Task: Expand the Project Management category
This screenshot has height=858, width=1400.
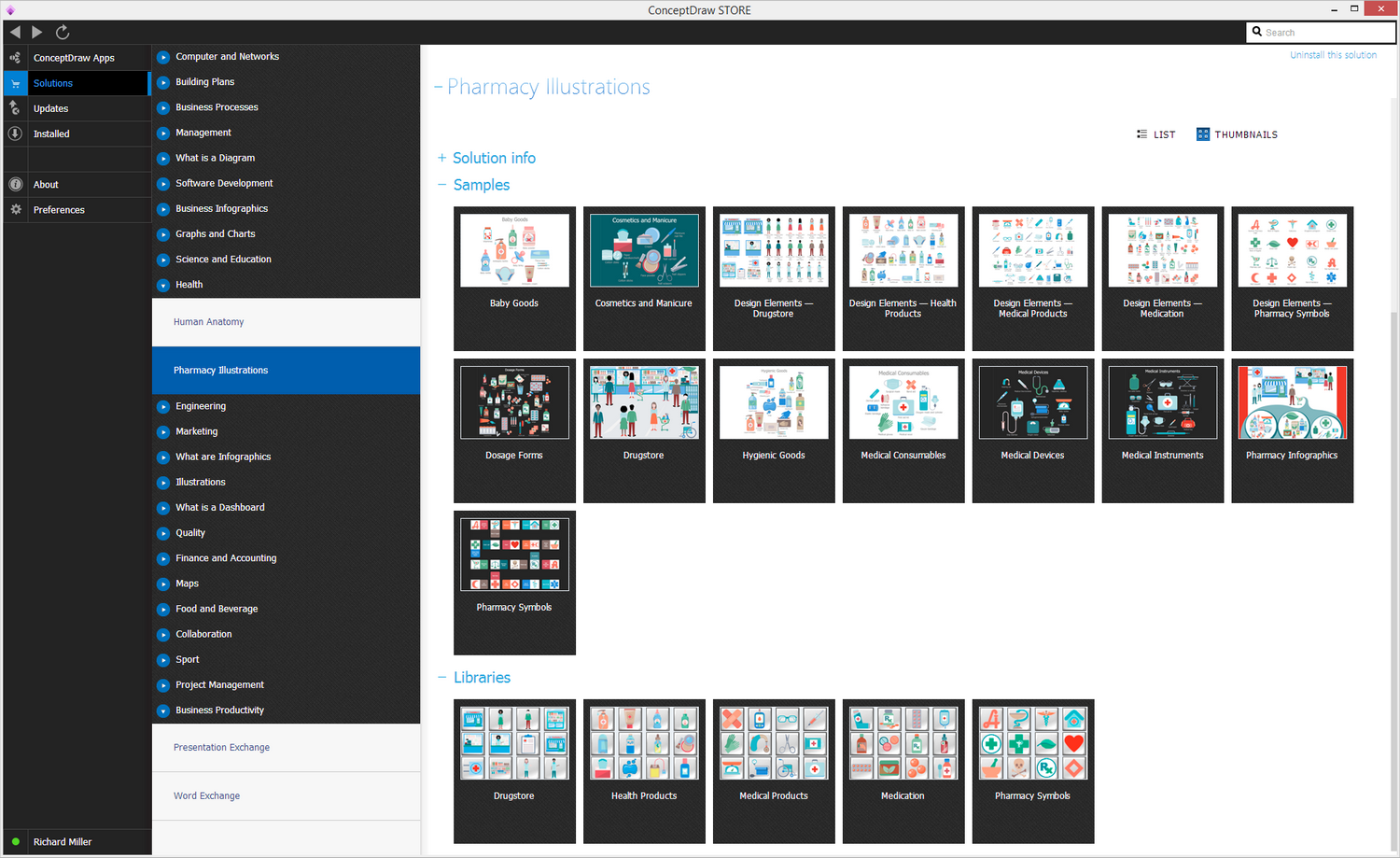Action: pos(163,684)
